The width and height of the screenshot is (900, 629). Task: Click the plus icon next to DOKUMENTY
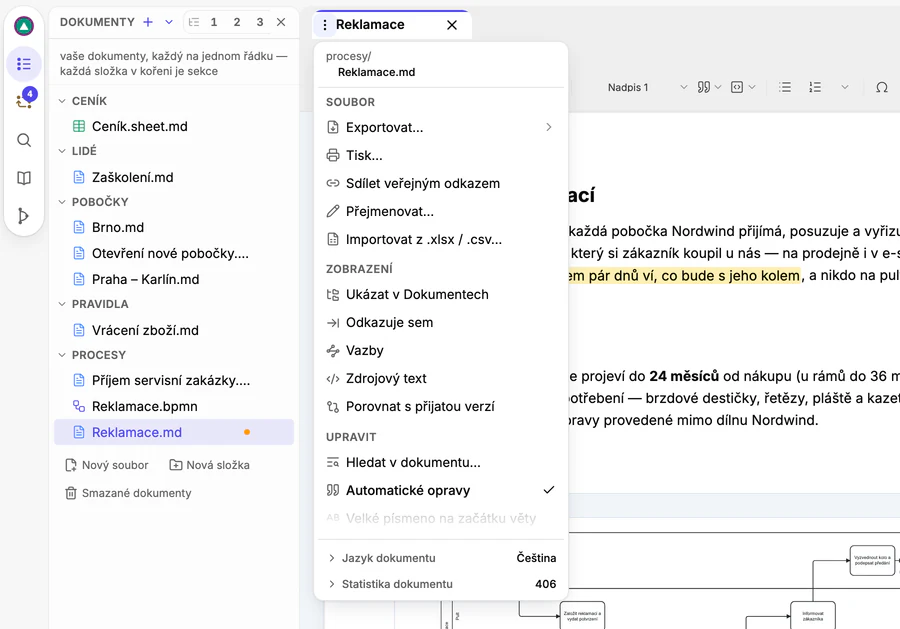(x=148, y=22)
